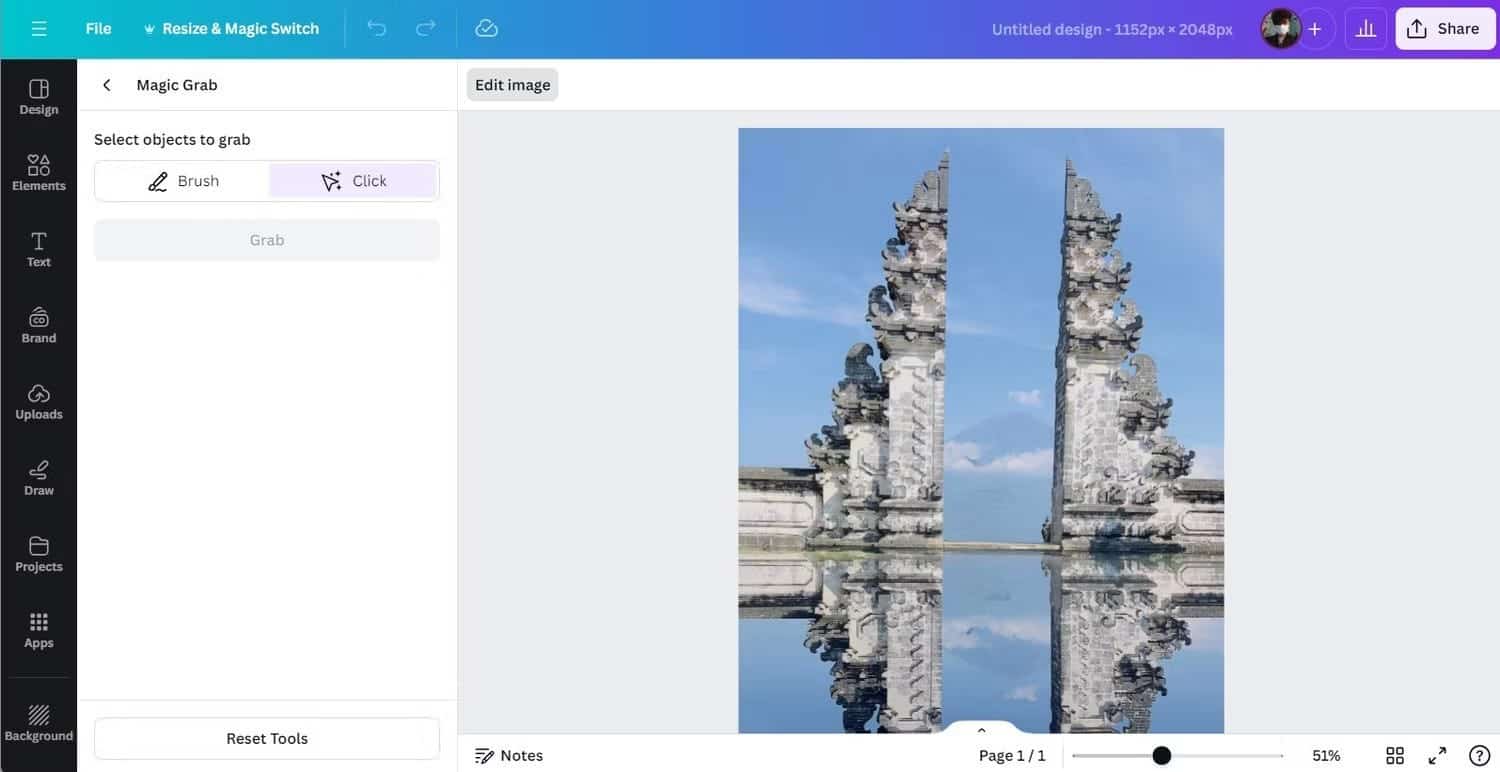Open the Draw tool panel

39,477
